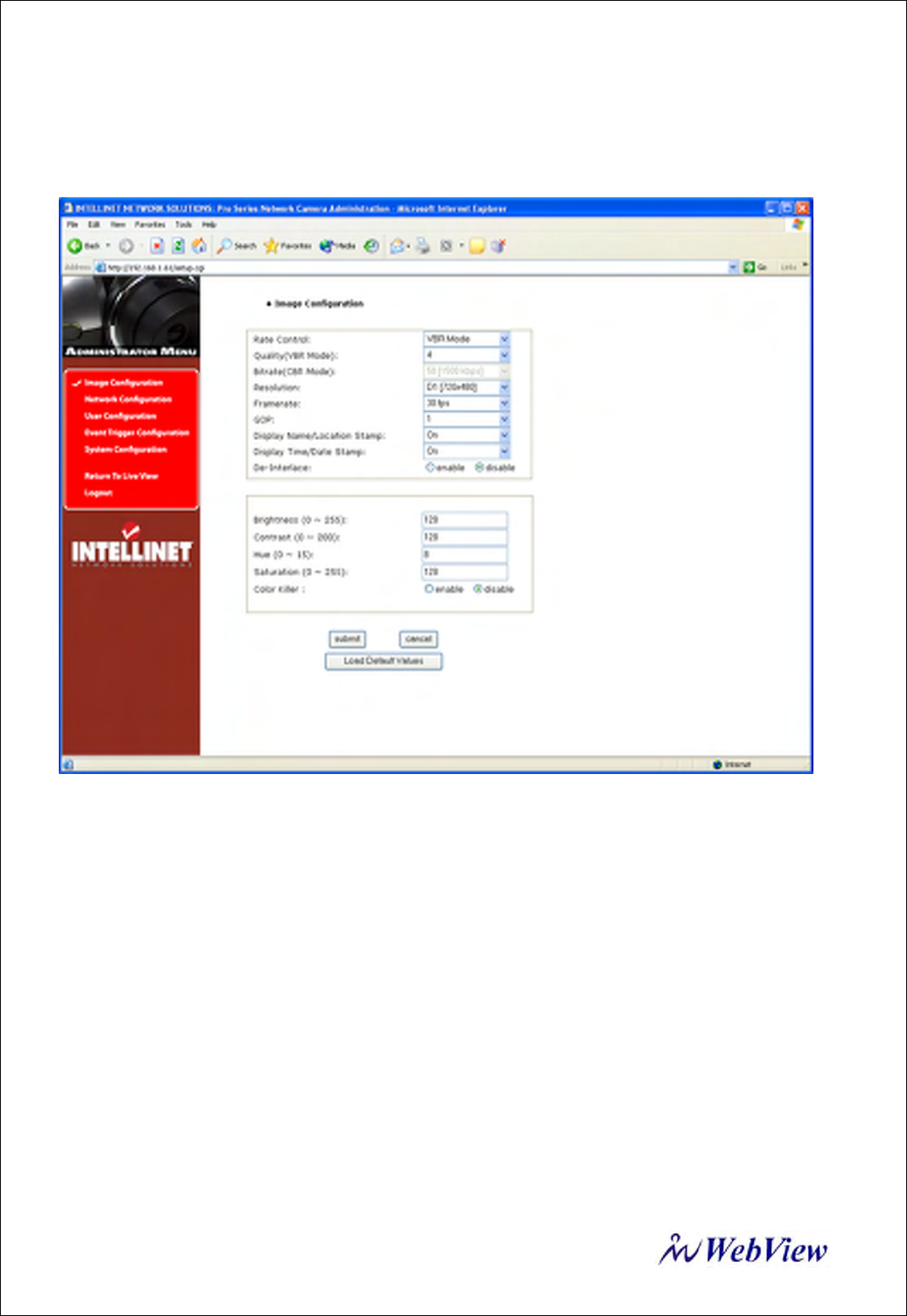Click the Edit page toolbar icon

click(446, 246)
